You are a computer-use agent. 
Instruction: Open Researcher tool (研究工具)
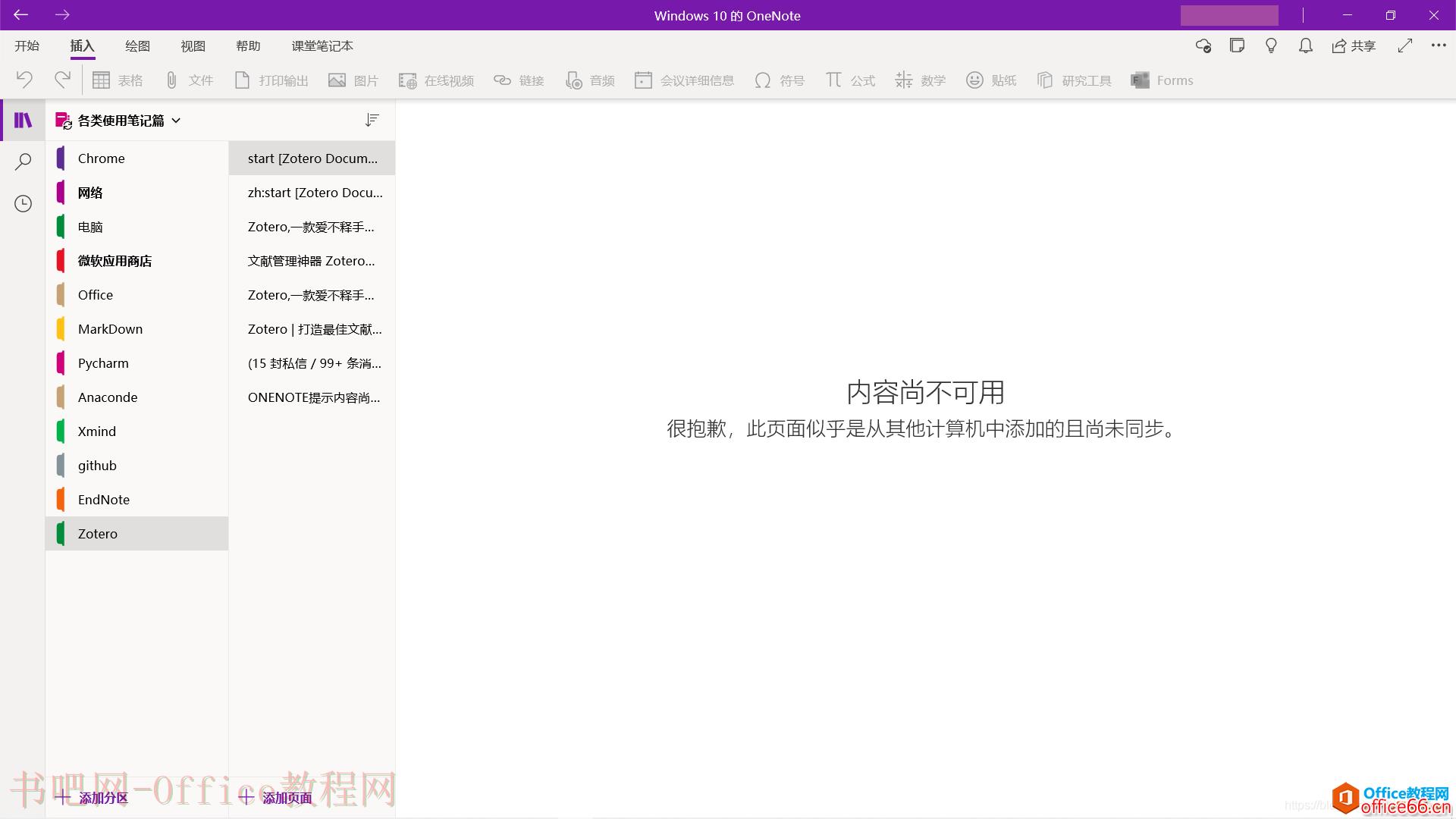[1074, 80]
